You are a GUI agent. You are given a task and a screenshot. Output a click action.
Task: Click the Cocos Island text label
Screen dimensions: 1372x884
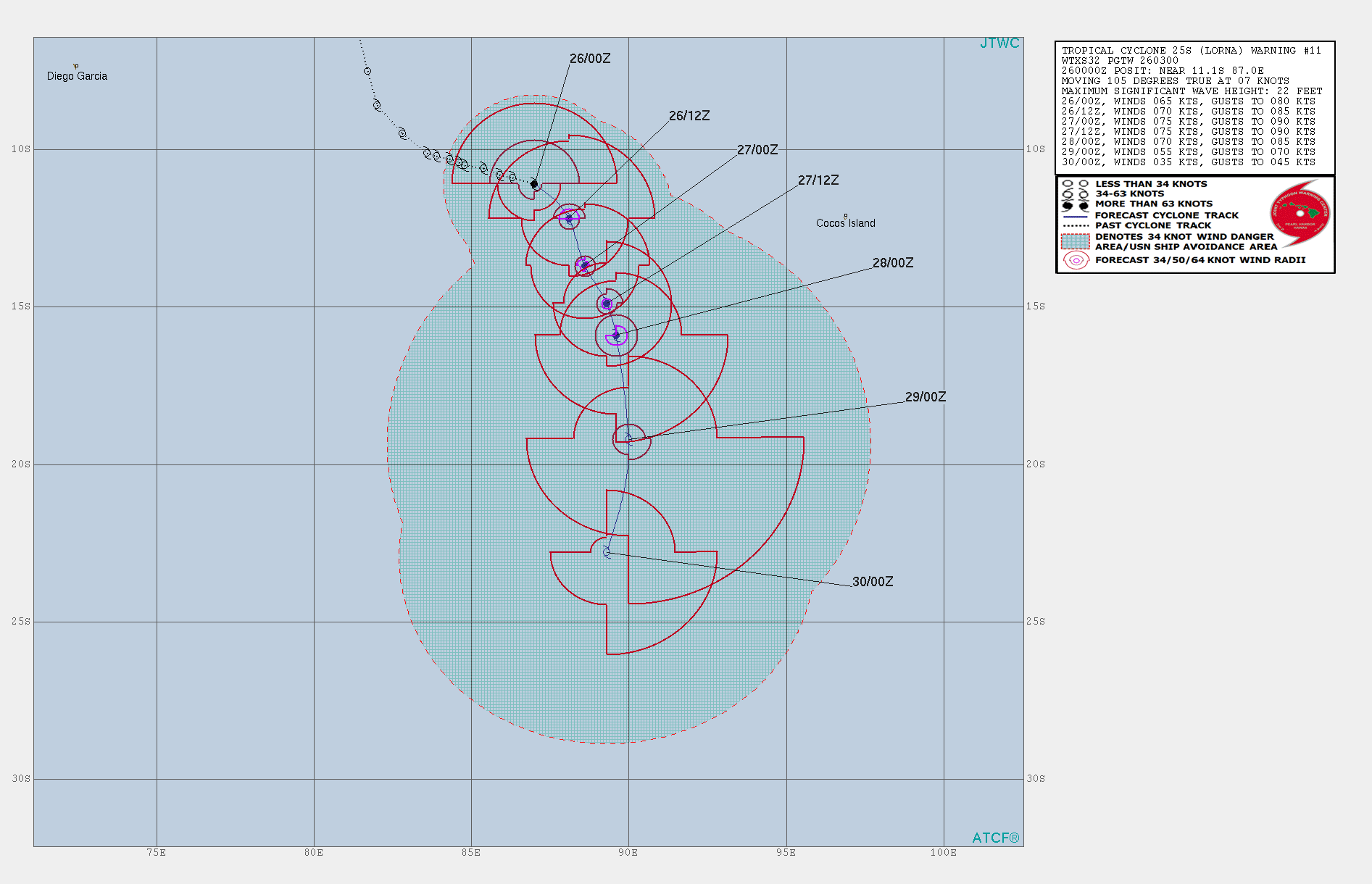(x=846, y=223)
